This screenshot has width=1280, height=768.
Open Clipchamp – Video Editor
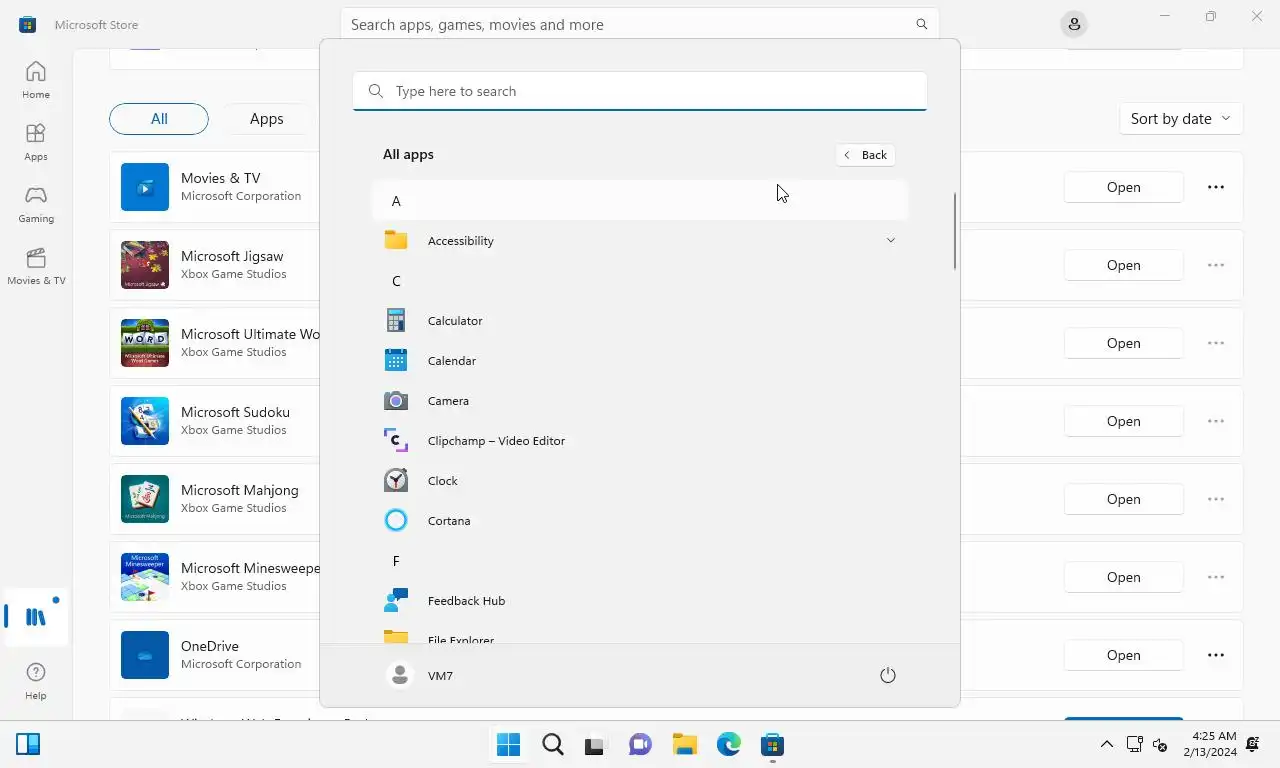pyautogui.click(x=640, y=441)
